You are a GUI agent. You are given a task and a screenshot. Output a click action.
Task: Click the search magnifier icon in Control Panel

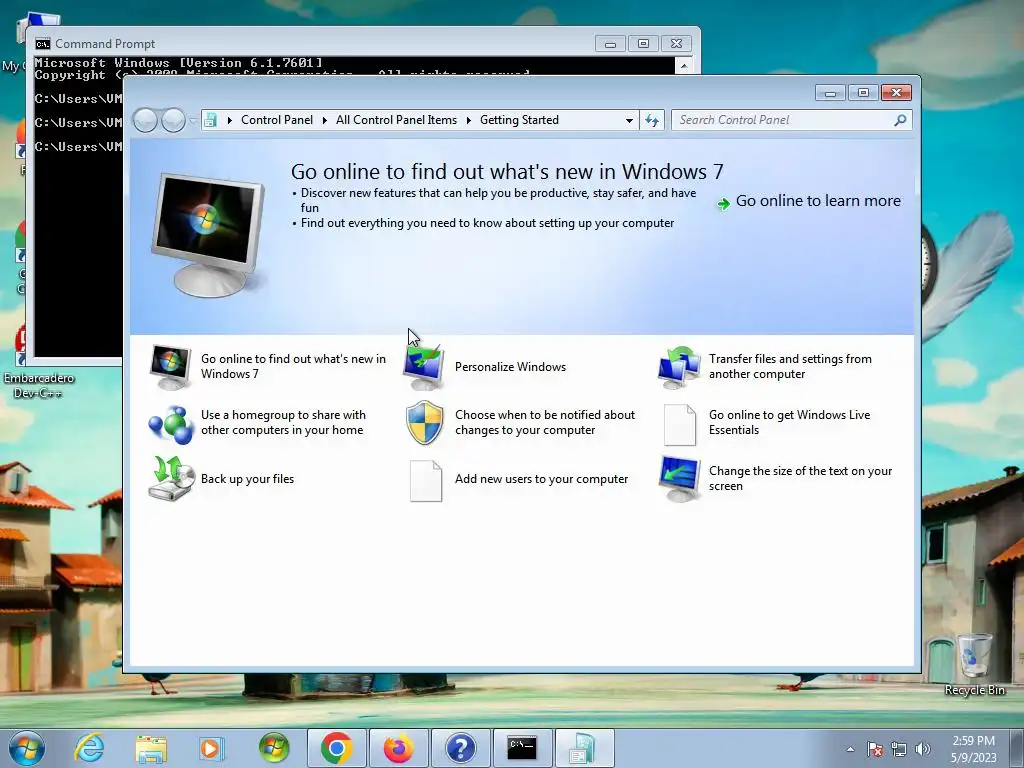point(900,120)
